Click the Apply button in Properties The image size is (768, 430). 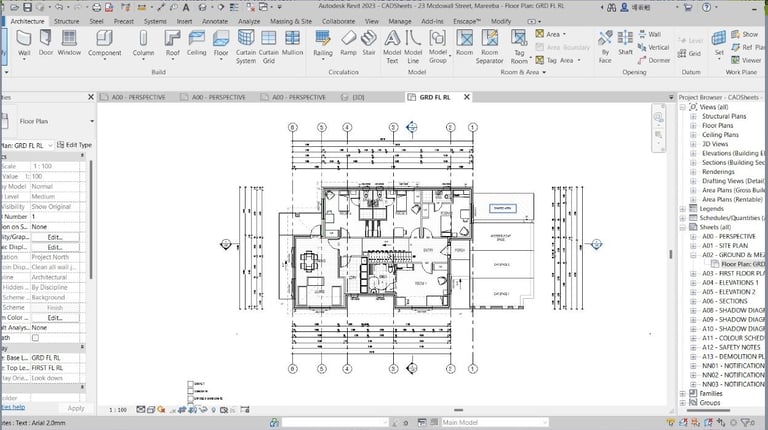coord(76,408)
